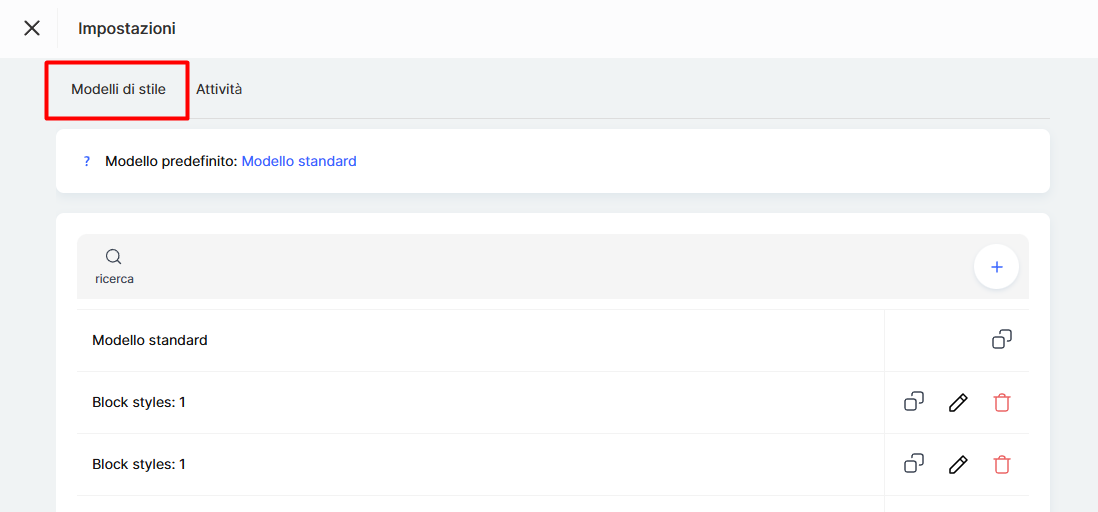
Task: Select the first Block styles: 1 row name
Action: coord(139,402)
